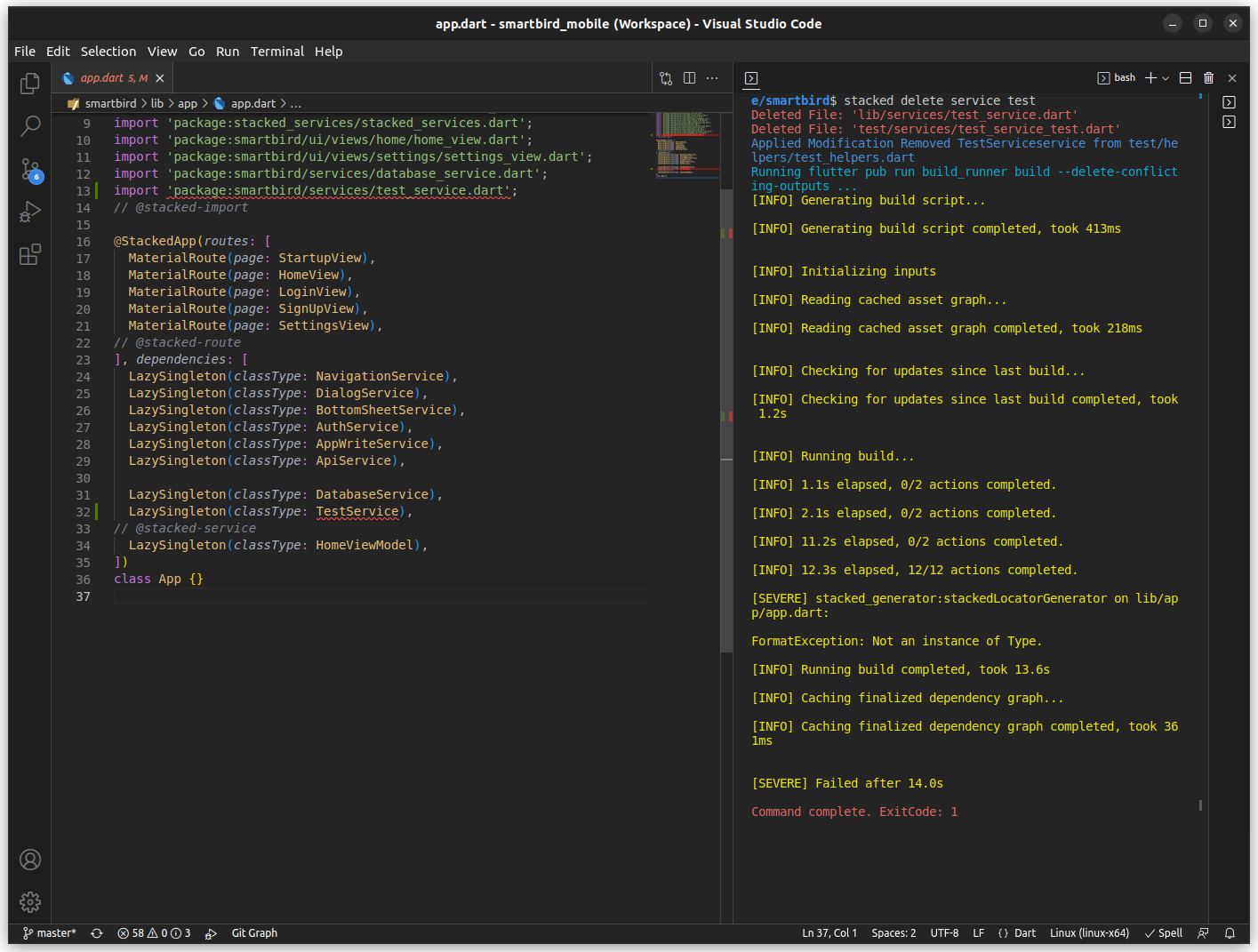Open Git Graph from the status bar

tap(253, 932)
